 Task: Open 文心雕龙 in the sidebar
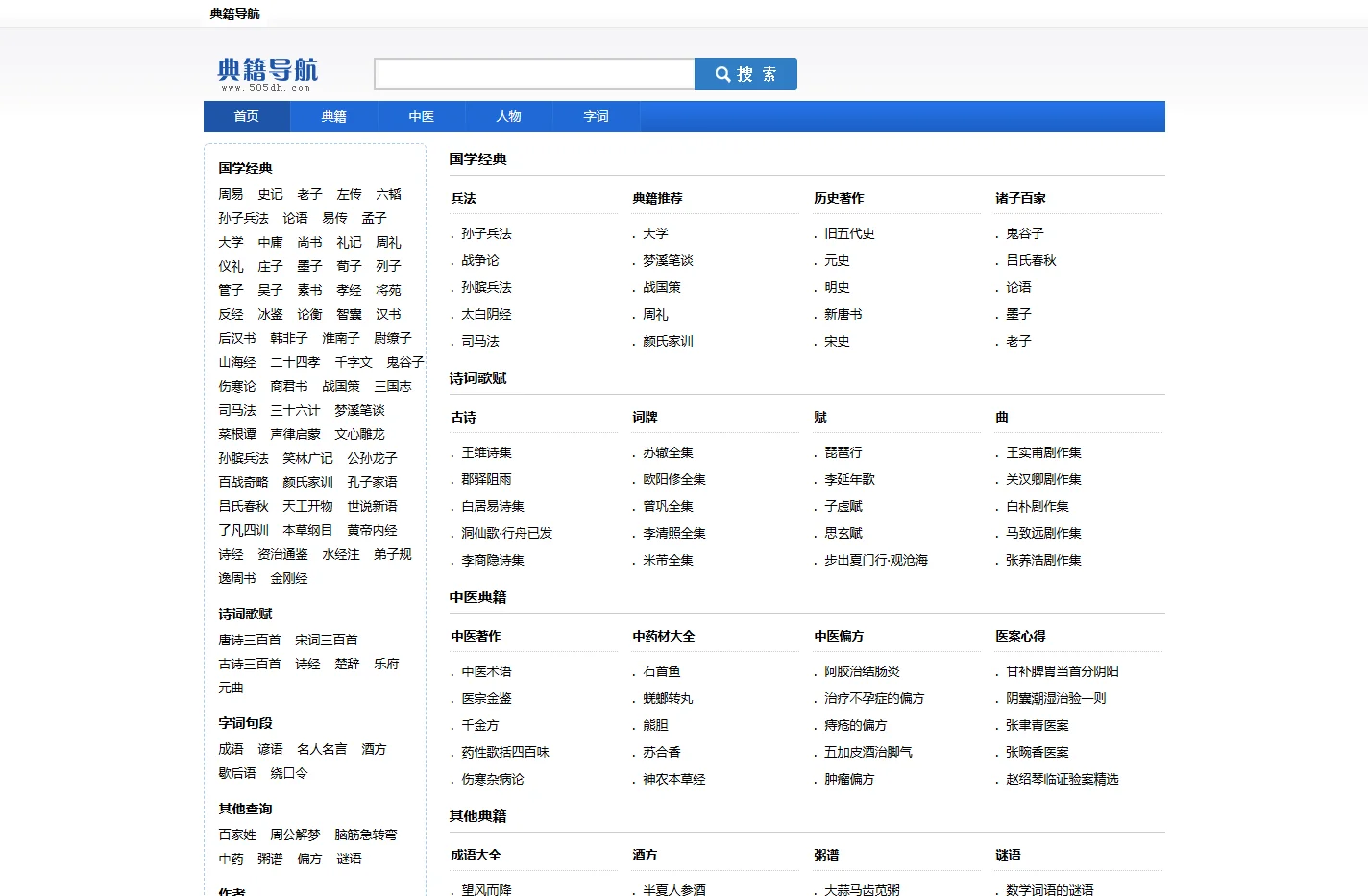pos(359,434)
